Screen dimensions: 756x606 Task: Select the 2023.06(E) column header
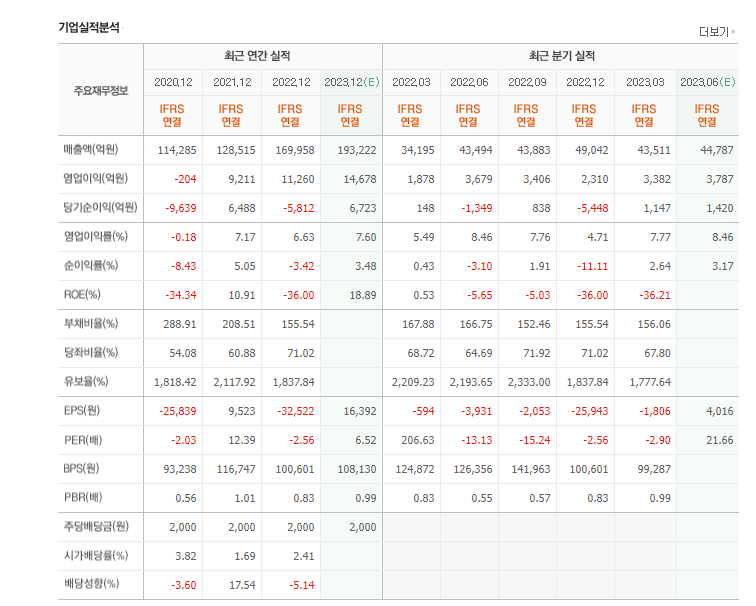coord(708,82)
